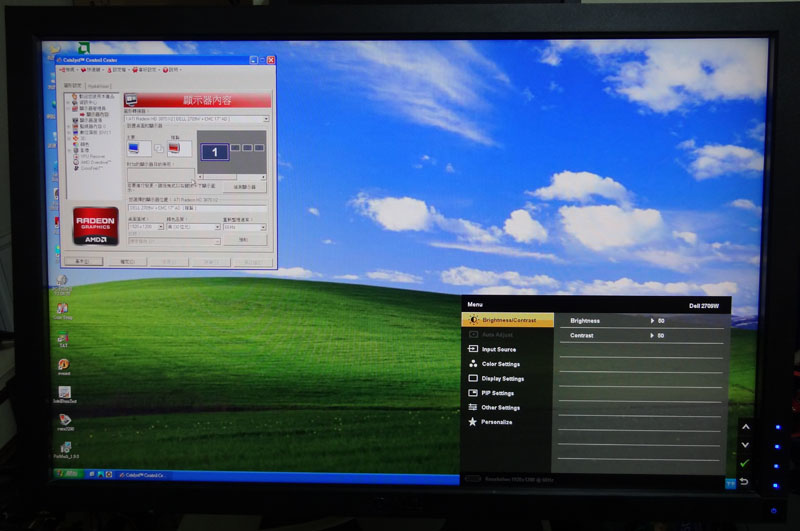The width and height of the screenshot is (800, 531).
Task: Select the first graphics settings tab
Action: click(x=73, y=86)
